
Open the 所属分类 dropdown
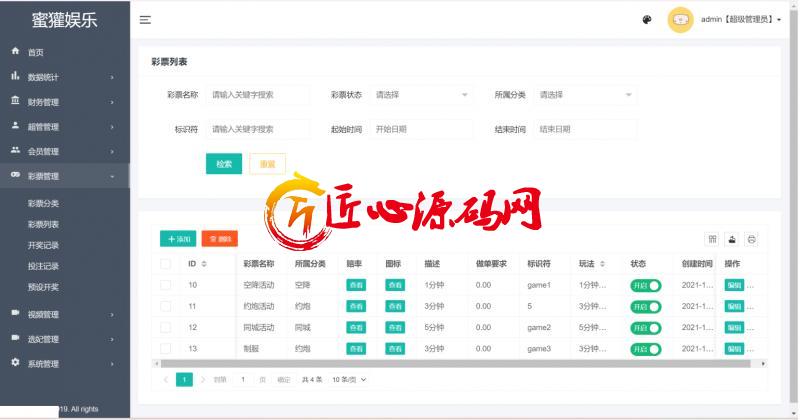(585, 95)
